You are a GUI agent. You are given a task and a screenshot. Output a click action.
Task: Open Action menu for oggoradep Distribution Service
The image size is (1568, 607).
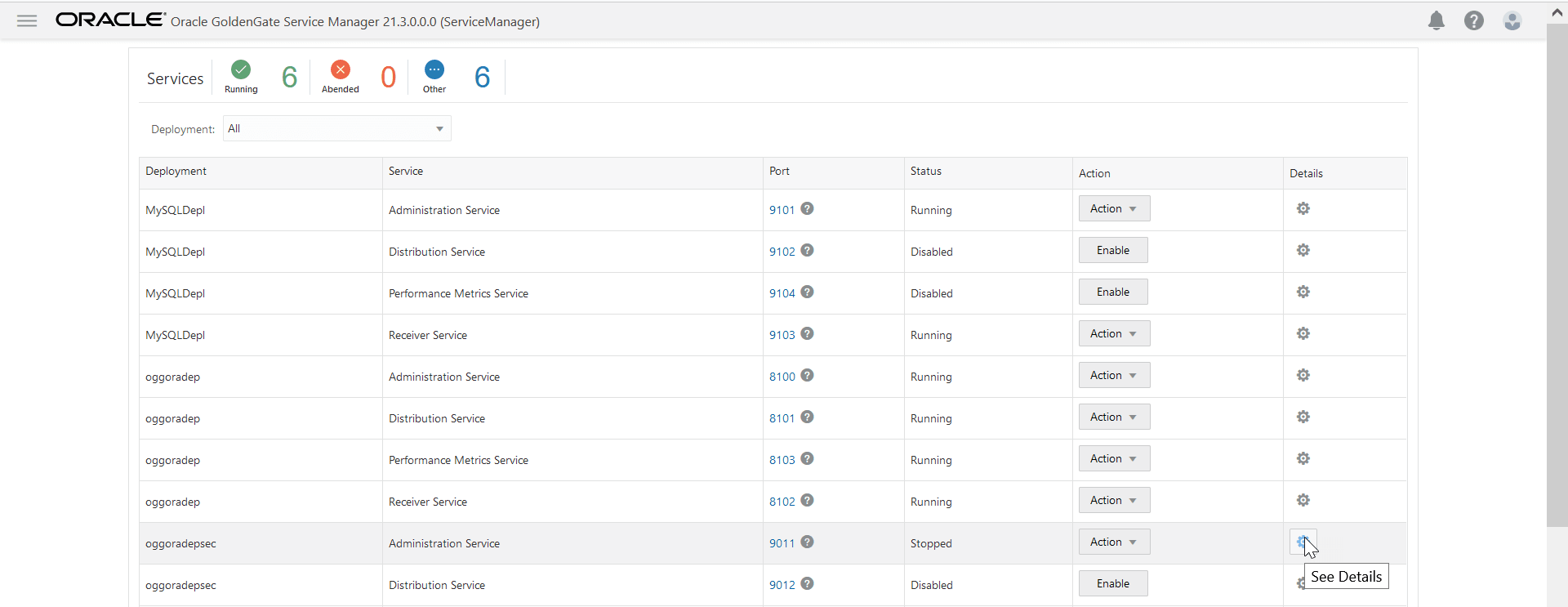pos(1113,417)
